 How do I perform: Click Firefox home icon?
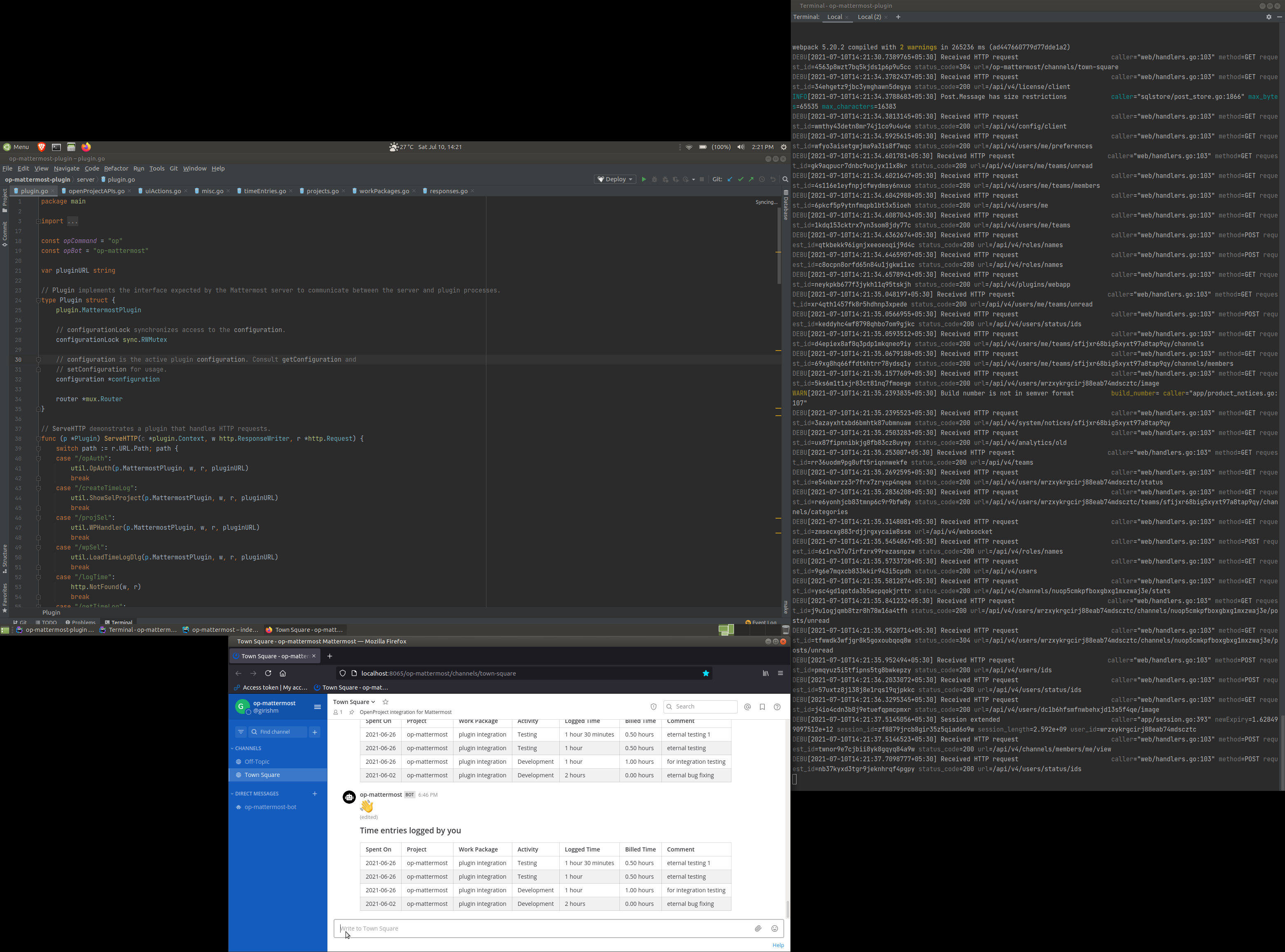[283, 673]
